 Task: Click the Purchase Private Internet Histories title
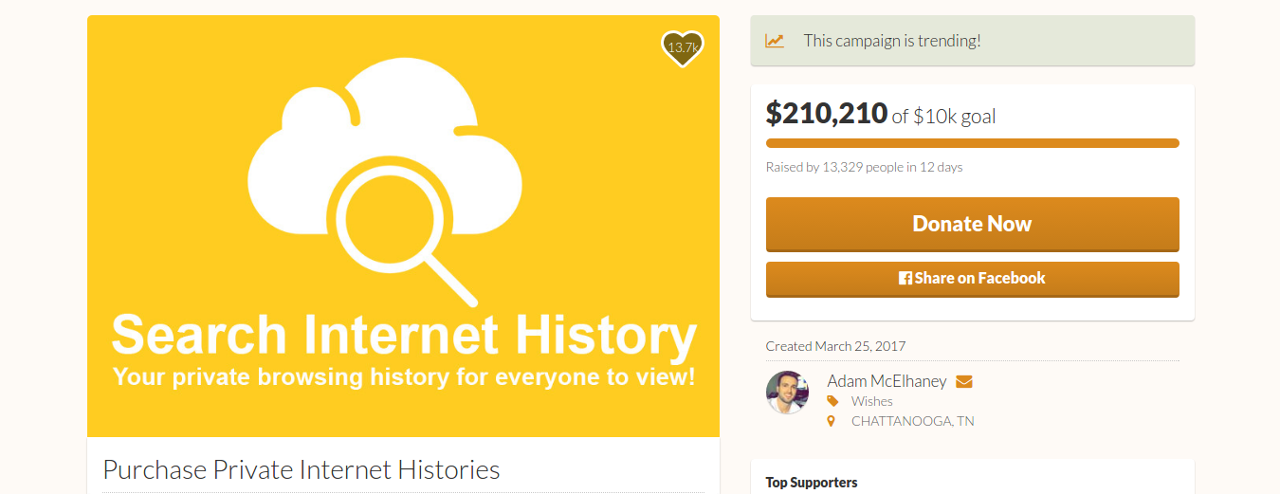pyautogui.click(x=301, y=469)
